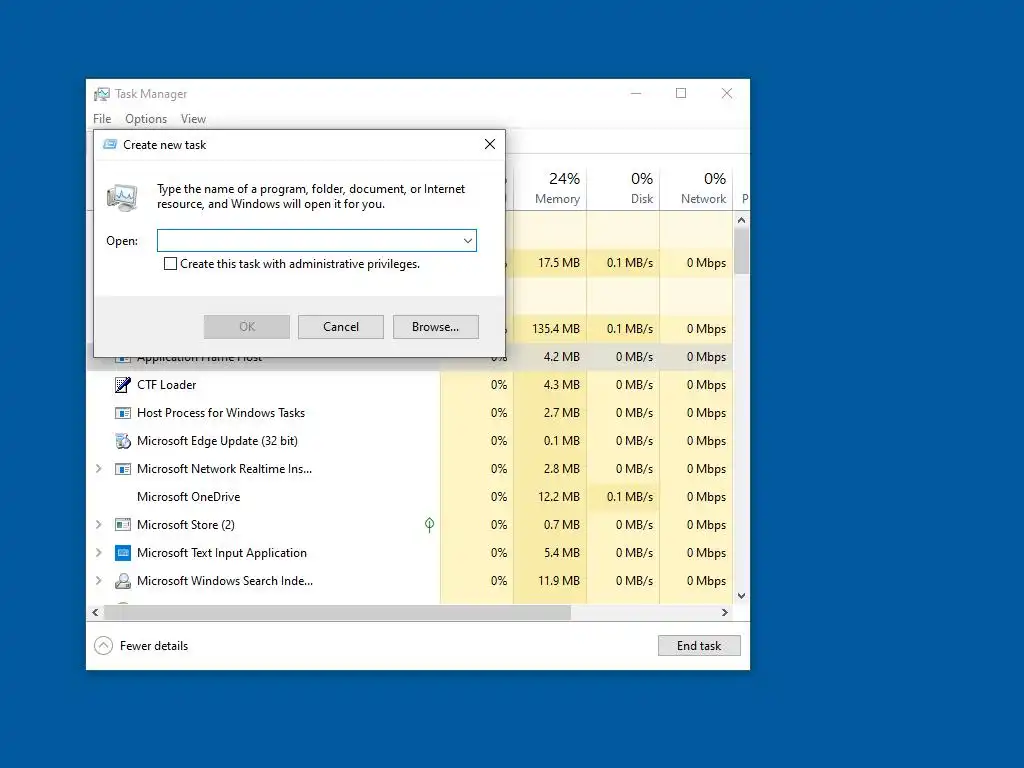Select the CTF Loader process name
This screenshot has width=1024, height=768.
[x=167, y=385]
